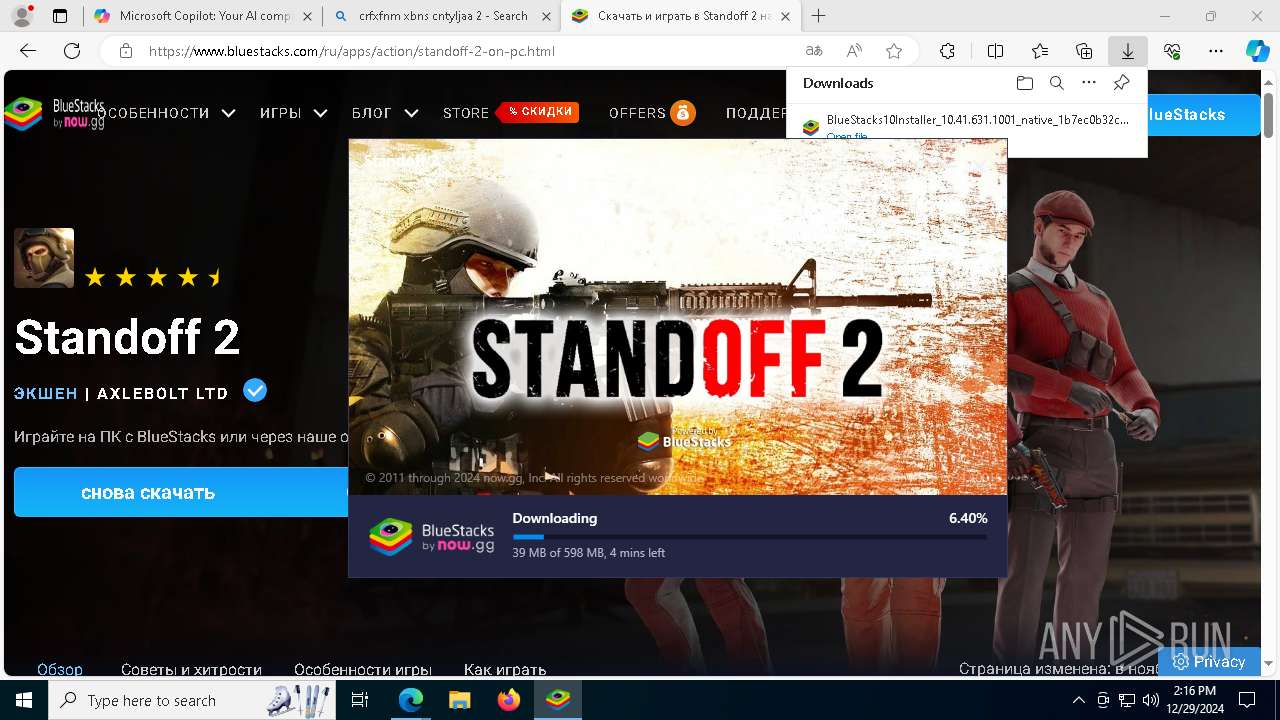
Task: Toggle the split screen icon
Action: (995, 51)
